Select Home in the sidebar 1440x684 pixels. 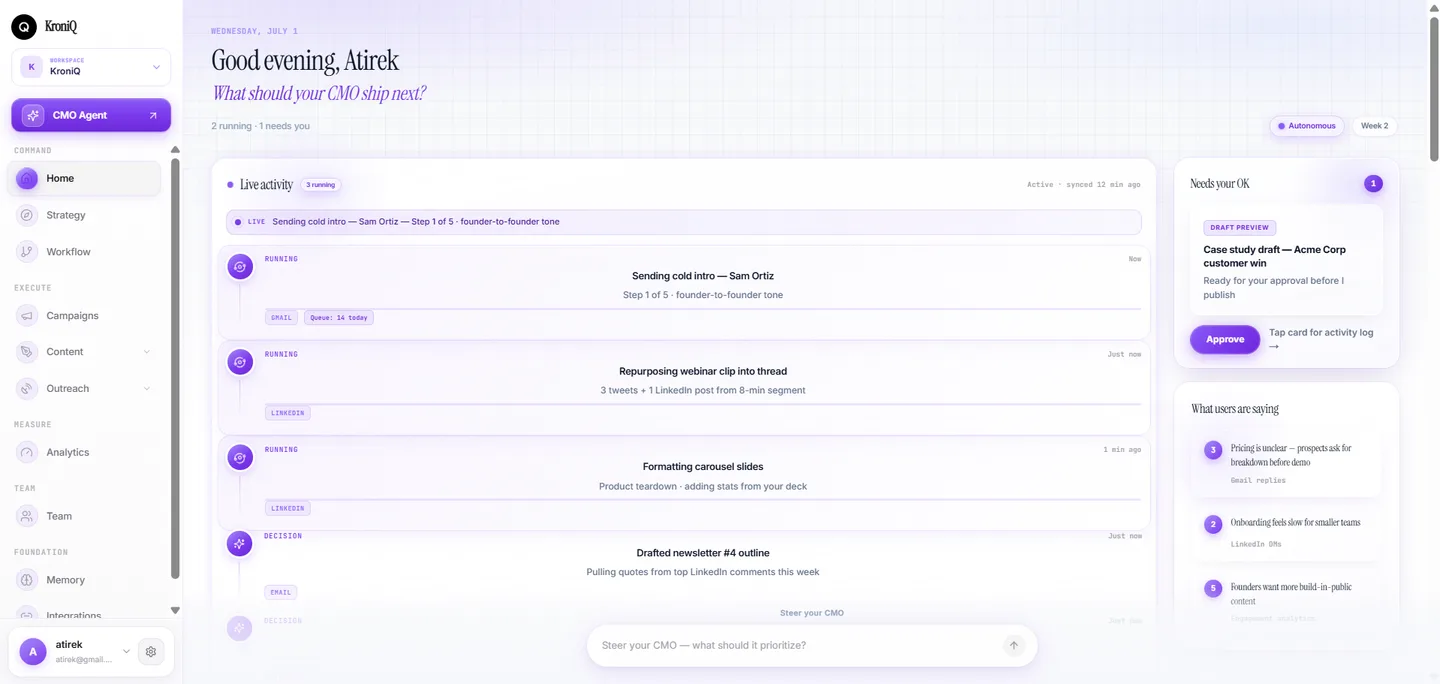pos(84,178)
